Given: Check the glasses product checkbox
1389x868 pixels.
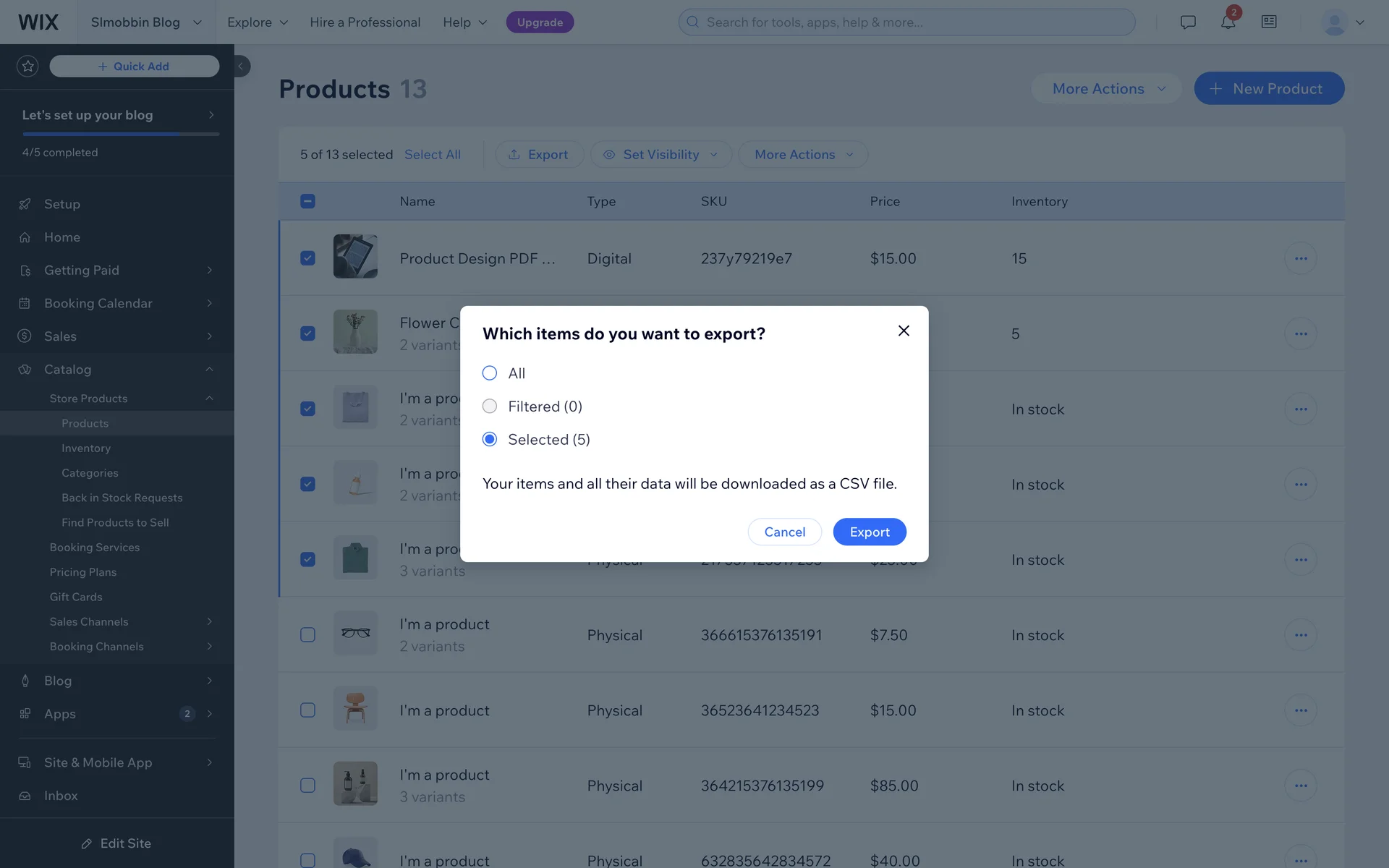Looking at the screenshot, I should tap(307, 635).
